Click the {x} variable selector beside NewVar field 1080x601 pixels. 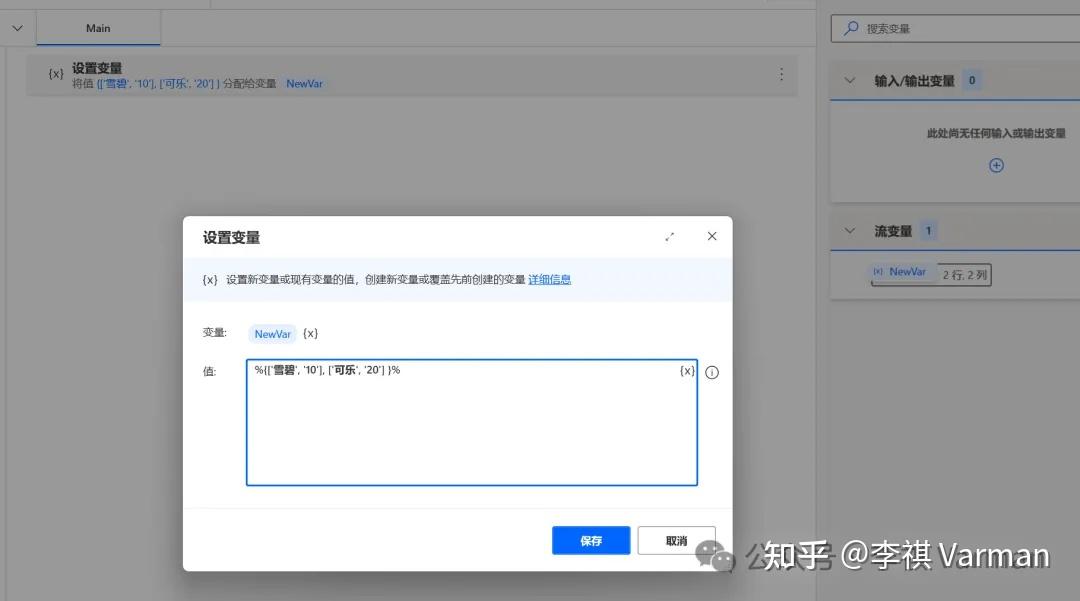pos(310,333)
